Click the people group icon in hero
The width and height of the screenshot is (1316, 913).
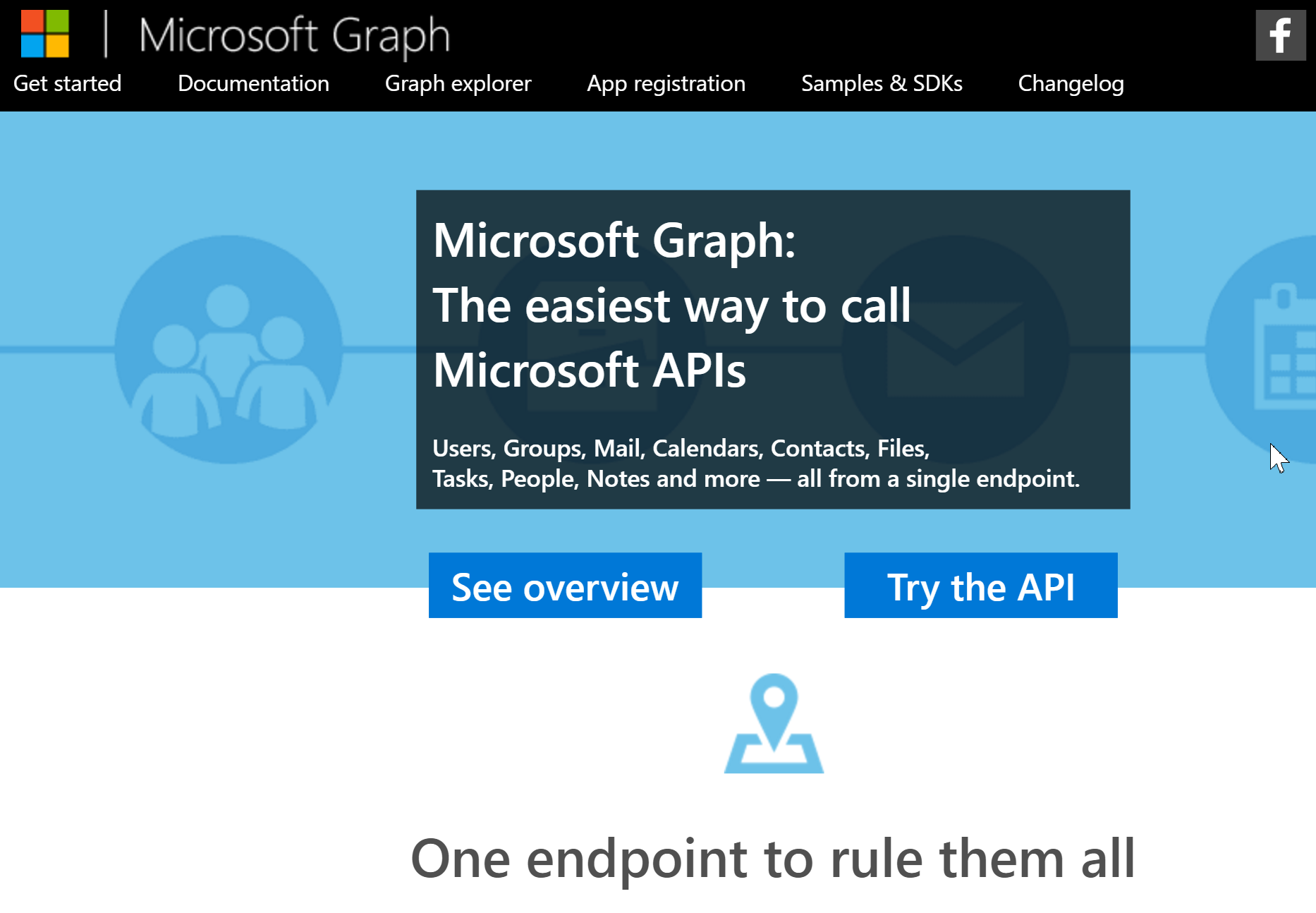(x=229, y=349)
